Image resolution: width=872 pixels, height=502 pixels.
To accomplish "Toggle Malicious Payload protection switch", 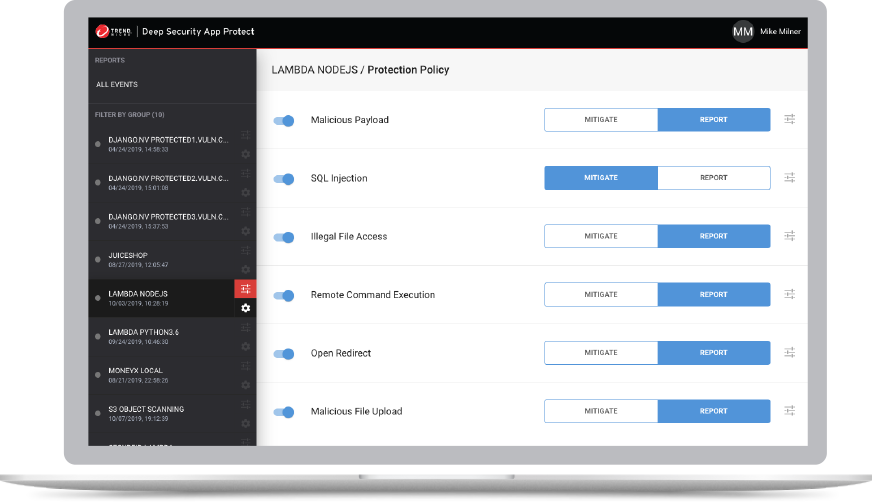I will pos(284,121).
